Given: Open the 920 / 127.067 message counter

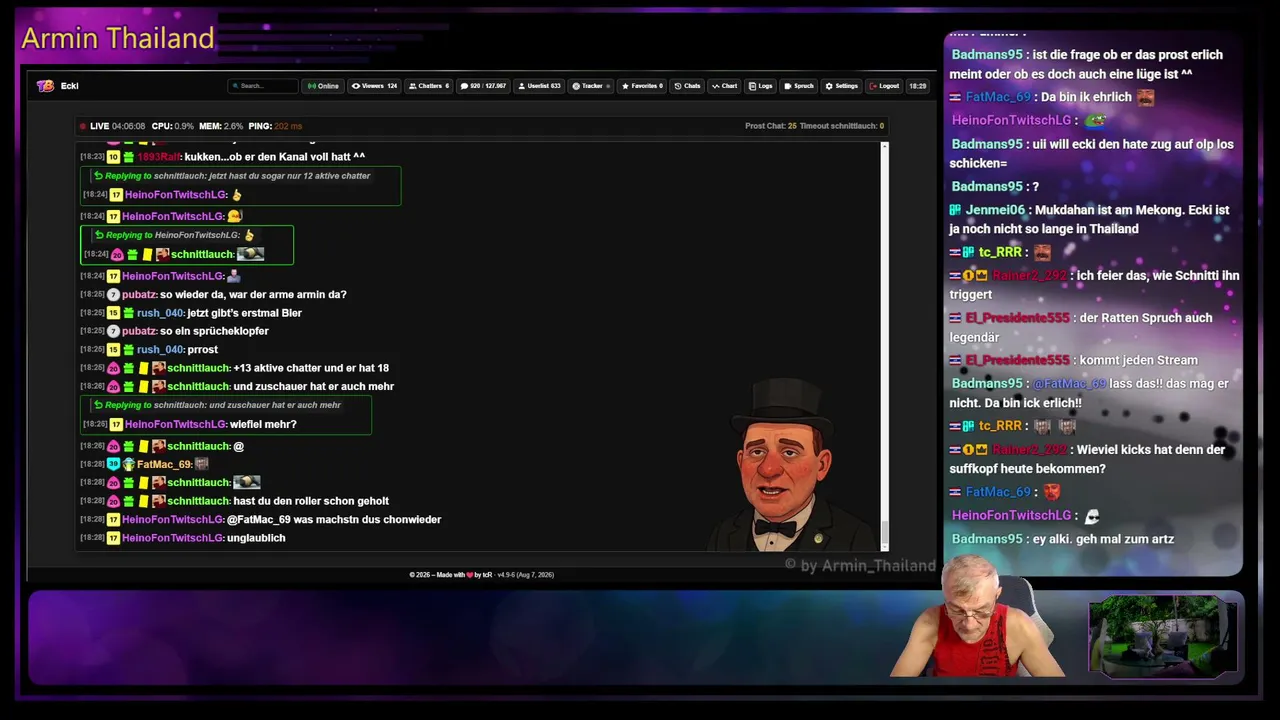Looking at the screenshot, I should point(483,86).
